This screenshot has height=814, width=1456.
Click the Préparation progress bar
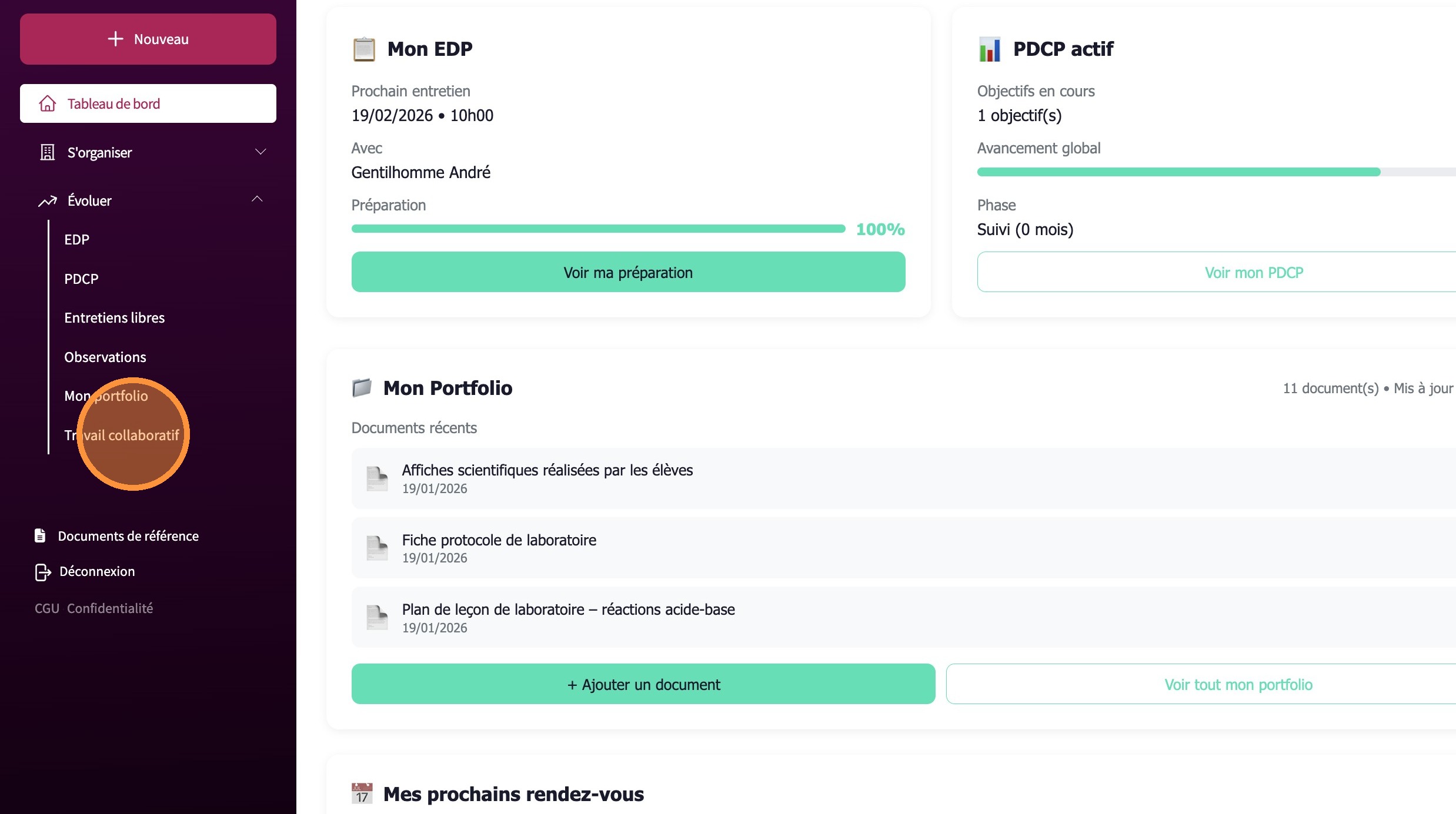click(x=598, y=229)
